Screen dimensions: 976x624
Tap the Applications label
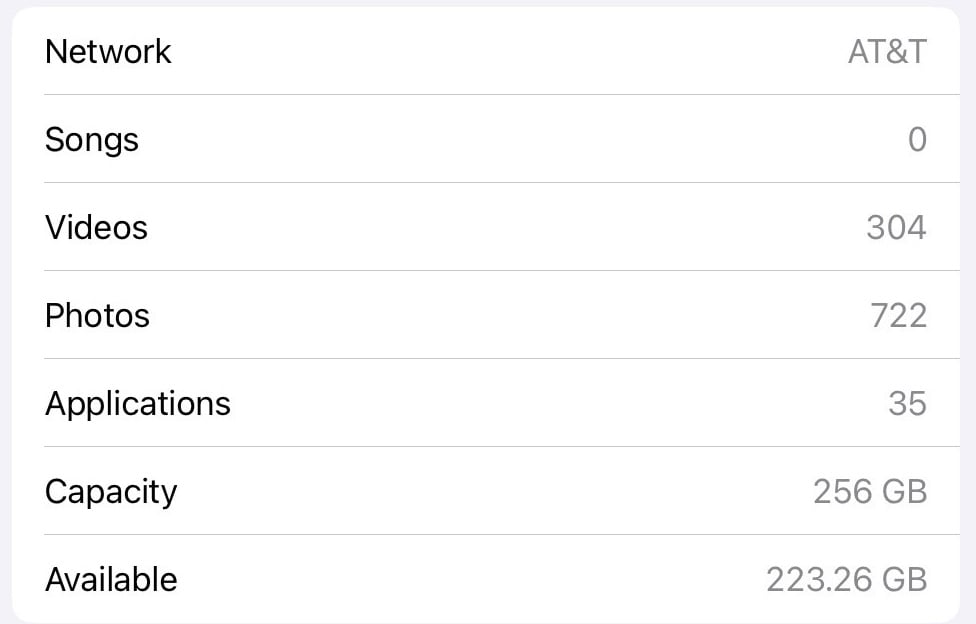tap(138, 404)
